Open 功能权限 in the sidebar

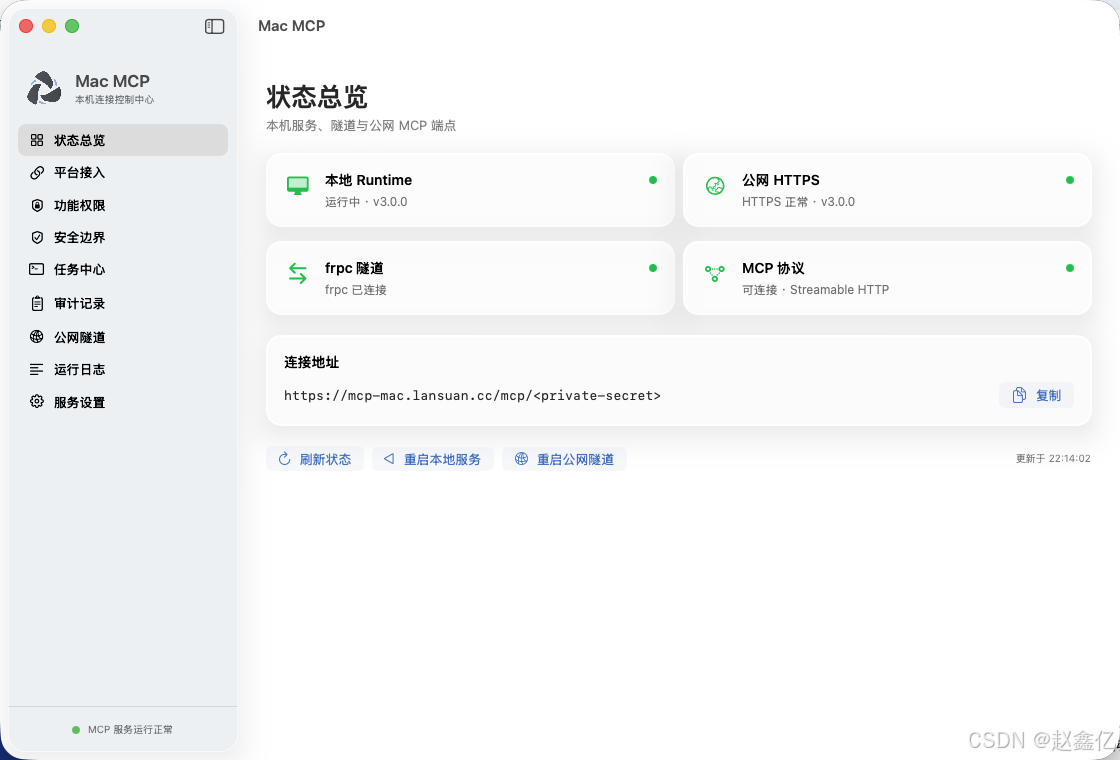tap(123, 205)
